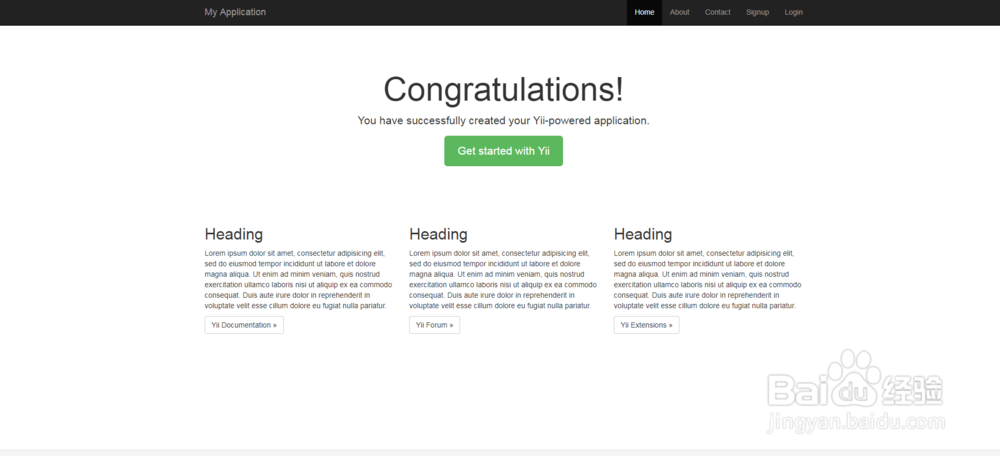
Task: Go to the Contact page
Action: pyautogui.click(x=717, y=12)
